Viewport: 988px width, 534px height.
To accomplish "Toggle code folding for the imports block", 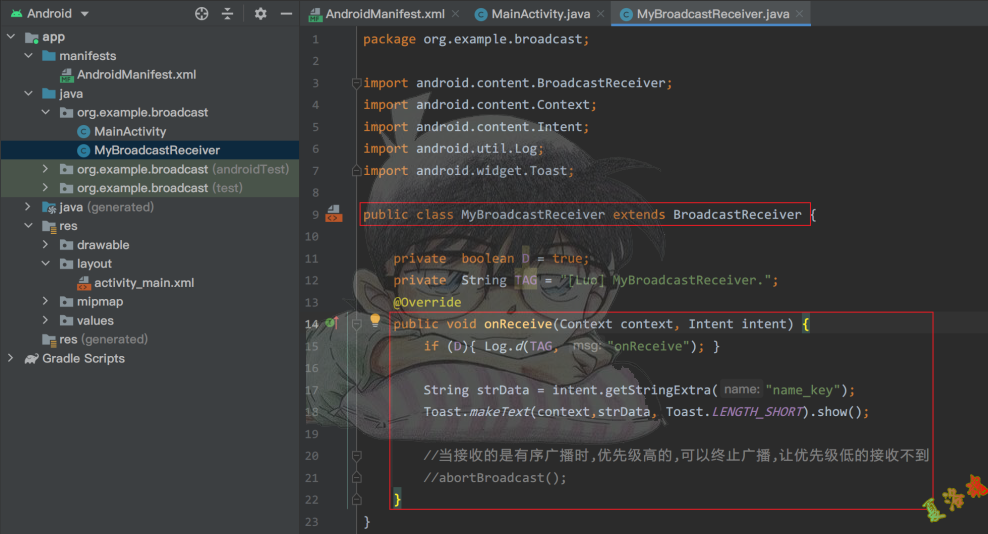I will click(x=356, y=83).
